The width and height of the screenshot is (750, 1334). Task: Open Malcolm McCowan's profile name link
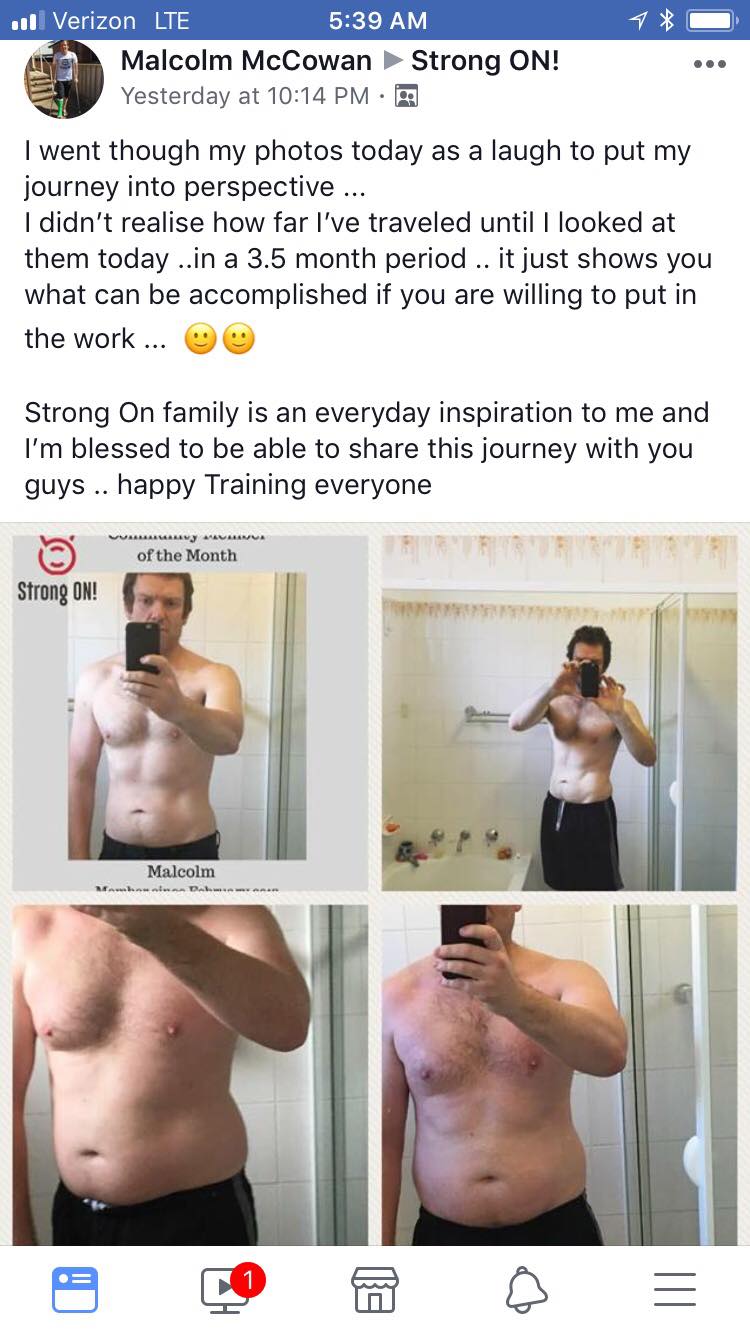246,60
